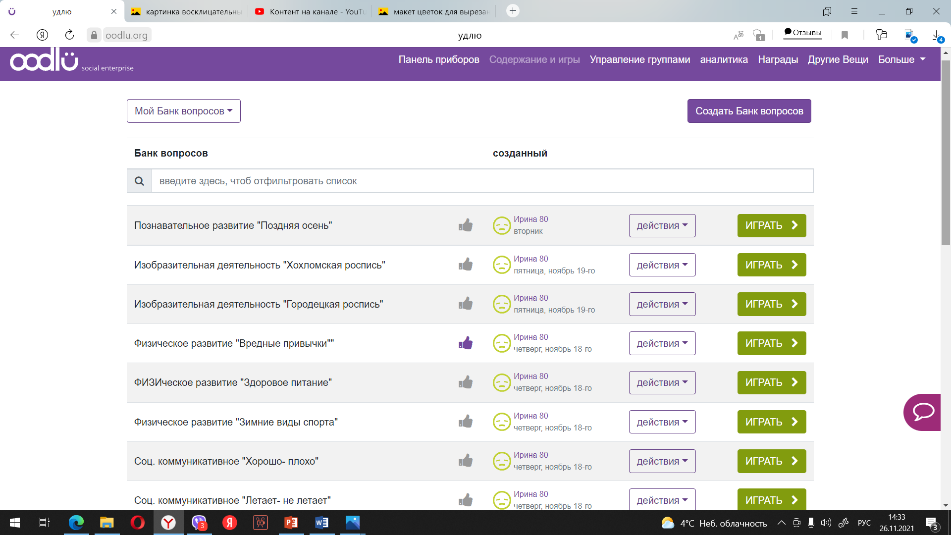This screenshot has height=535, width=951.
Task: Click the Oodlu logo
Action: (x=43, y=61)
